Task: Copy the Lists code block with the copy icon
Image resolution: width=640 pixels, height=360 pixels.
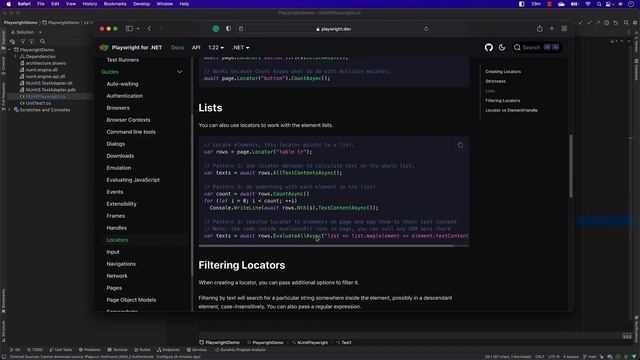Action: pyautogui.click(x=460, y=145)
